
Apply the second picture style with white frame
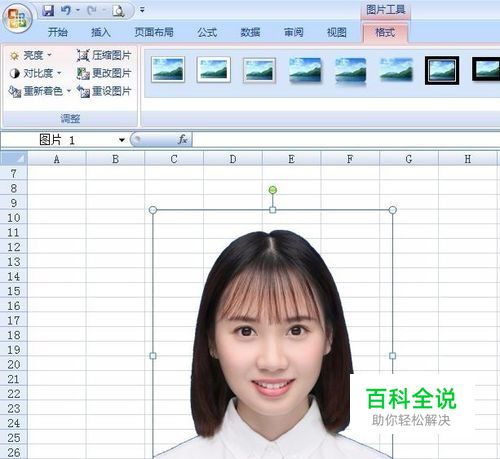pyautogui.click(x=214, y=69)
